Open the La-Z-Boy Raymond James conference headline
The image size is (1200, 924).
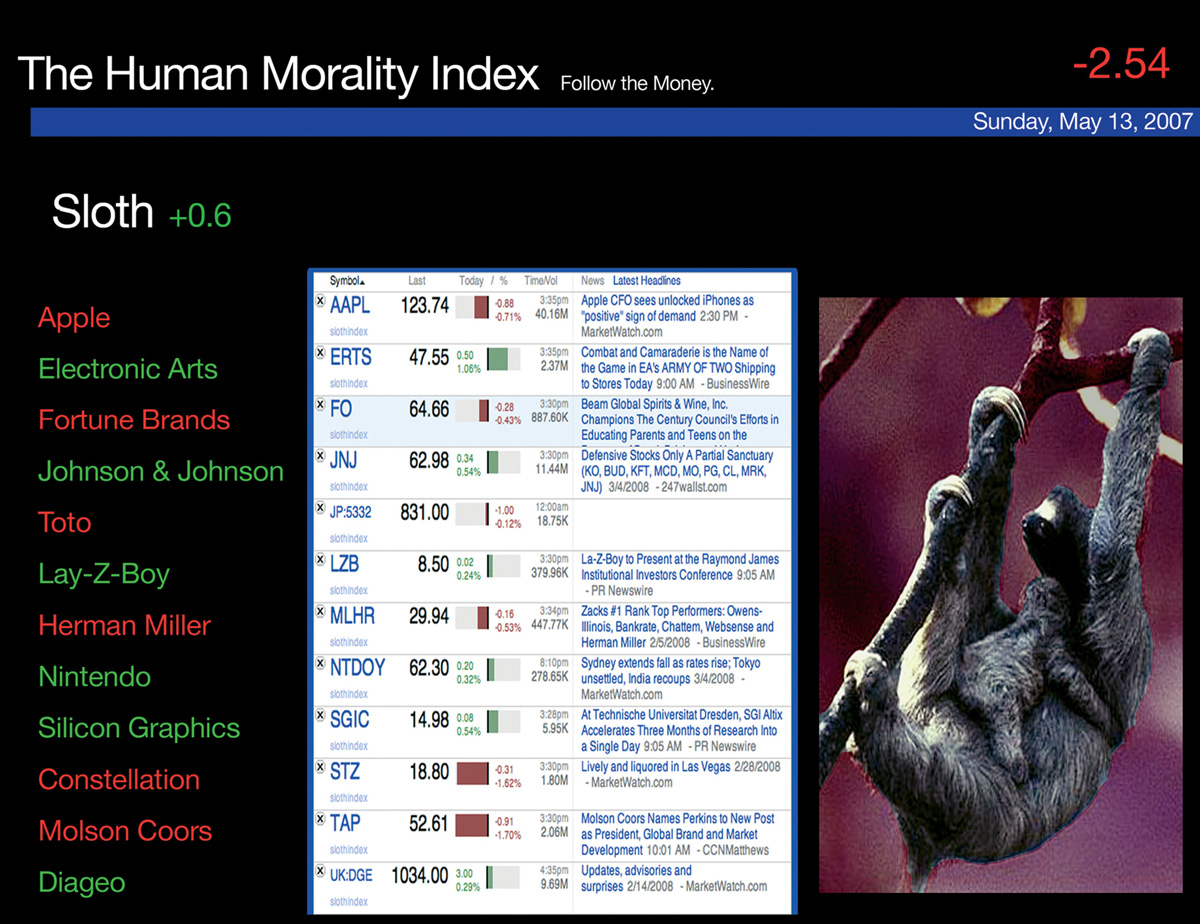tap(680, 567)
